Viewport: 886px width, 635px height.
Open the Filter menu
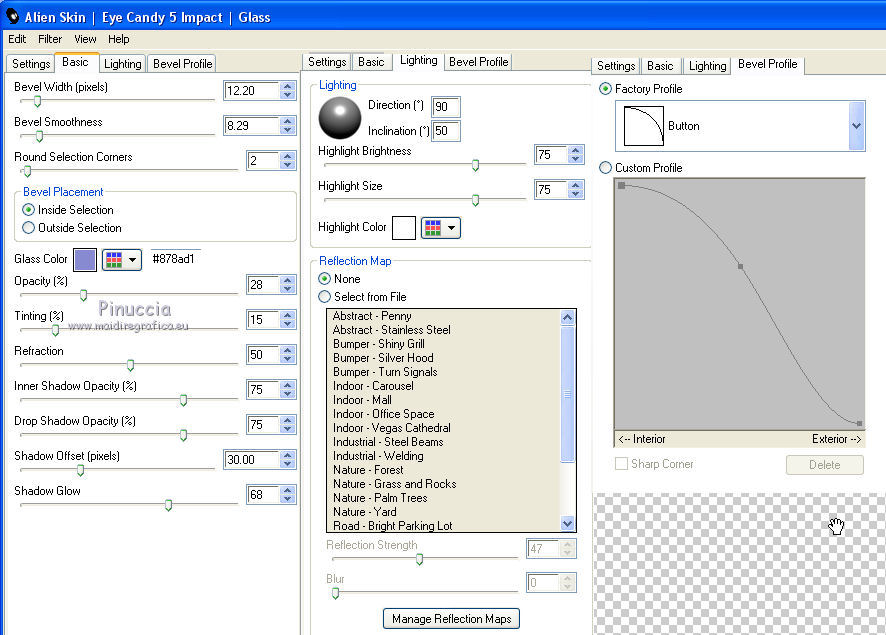[50, 39]
